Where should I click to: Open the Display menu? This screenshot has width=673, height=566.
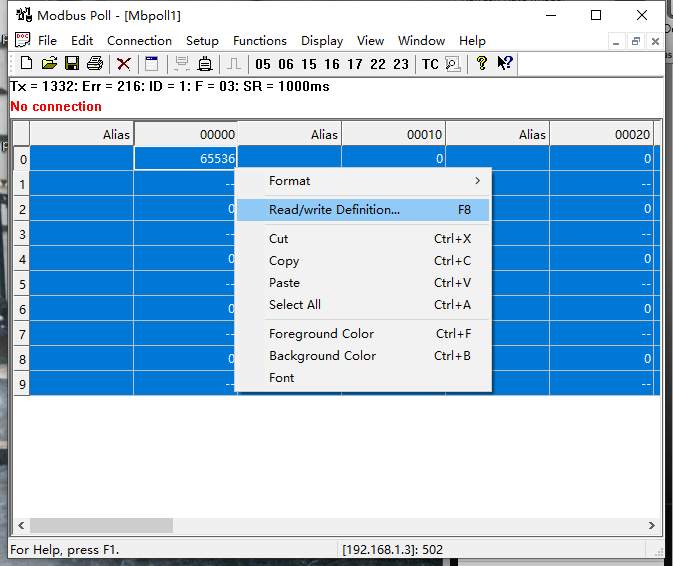click(x=322, y=40)
